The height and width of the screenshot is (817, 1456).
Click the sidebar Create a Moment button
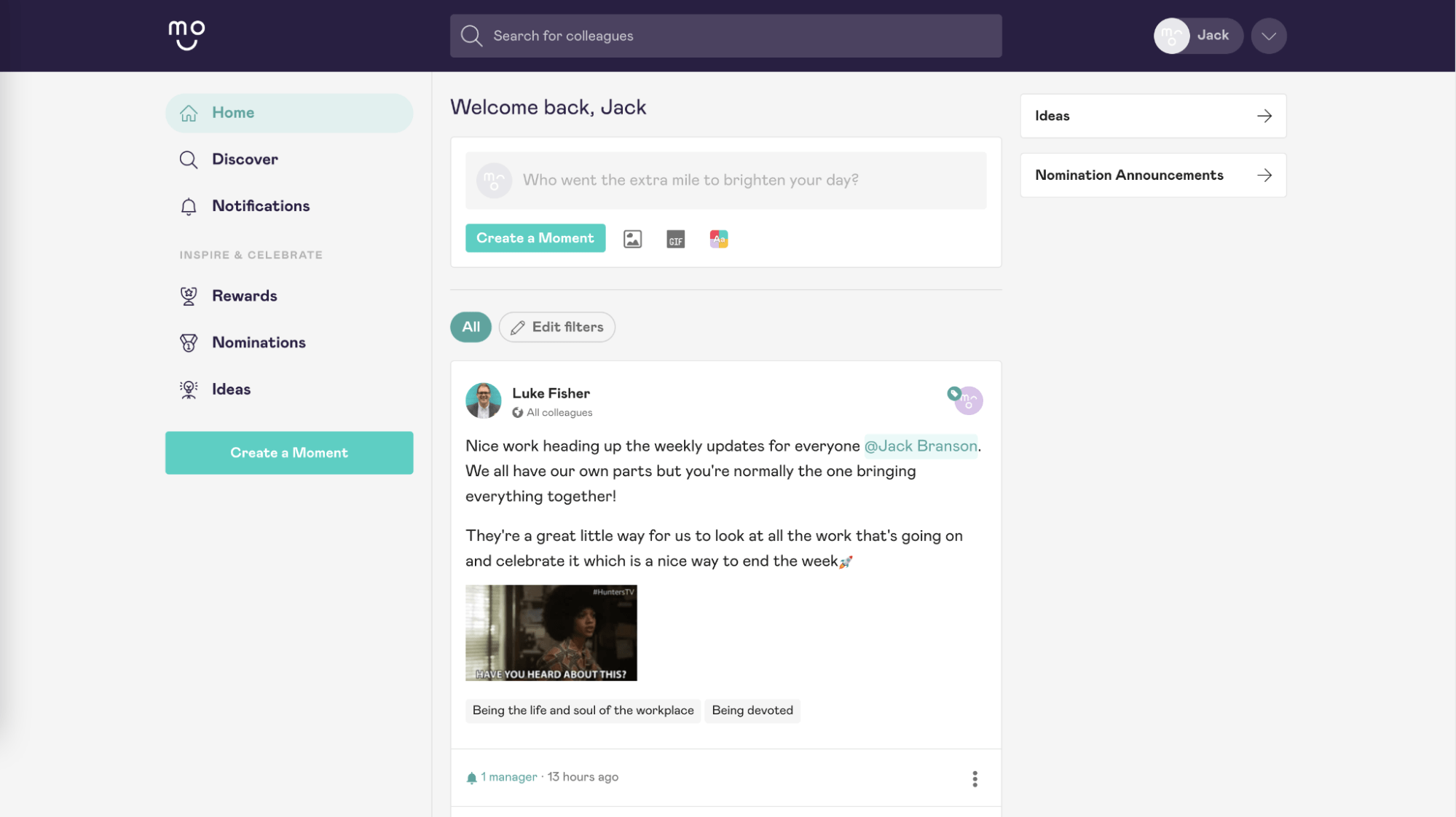pos(289,453)
